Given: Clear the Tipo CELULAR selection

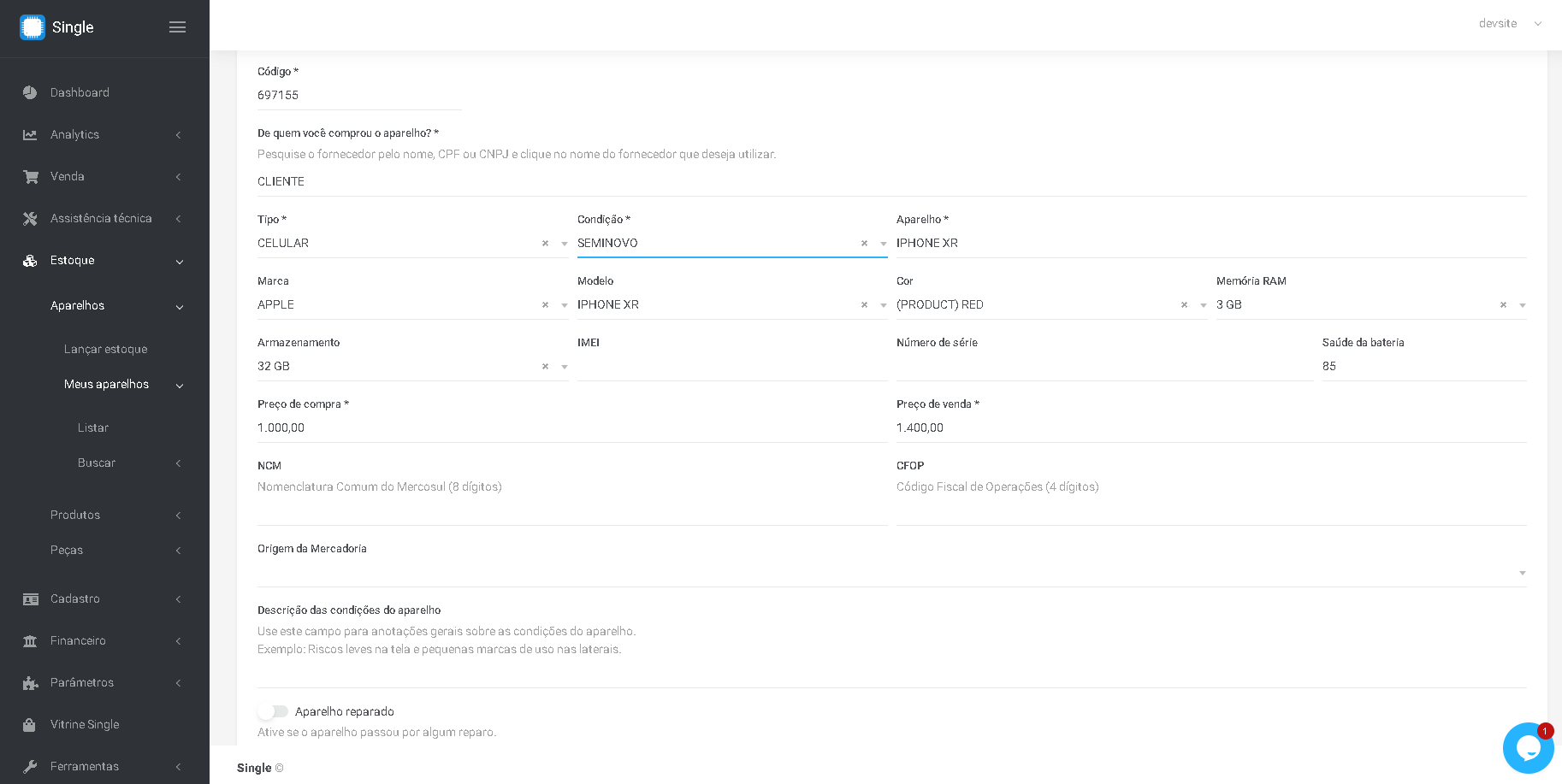Looking at the screenshot, I should point(545,244).
